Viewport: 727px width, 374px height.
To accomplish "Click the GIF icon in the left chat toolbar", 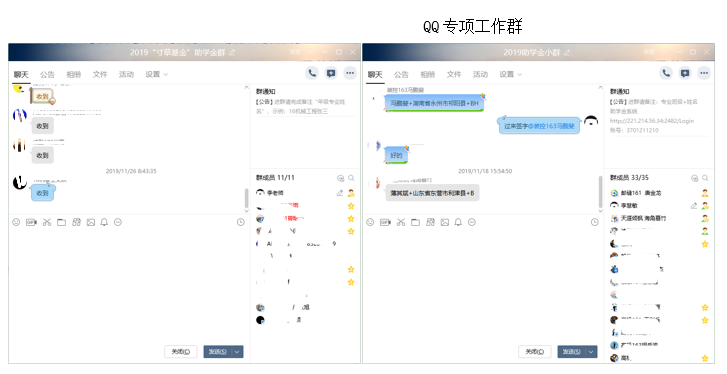I will pyautogui.click(x=31, y=222).
